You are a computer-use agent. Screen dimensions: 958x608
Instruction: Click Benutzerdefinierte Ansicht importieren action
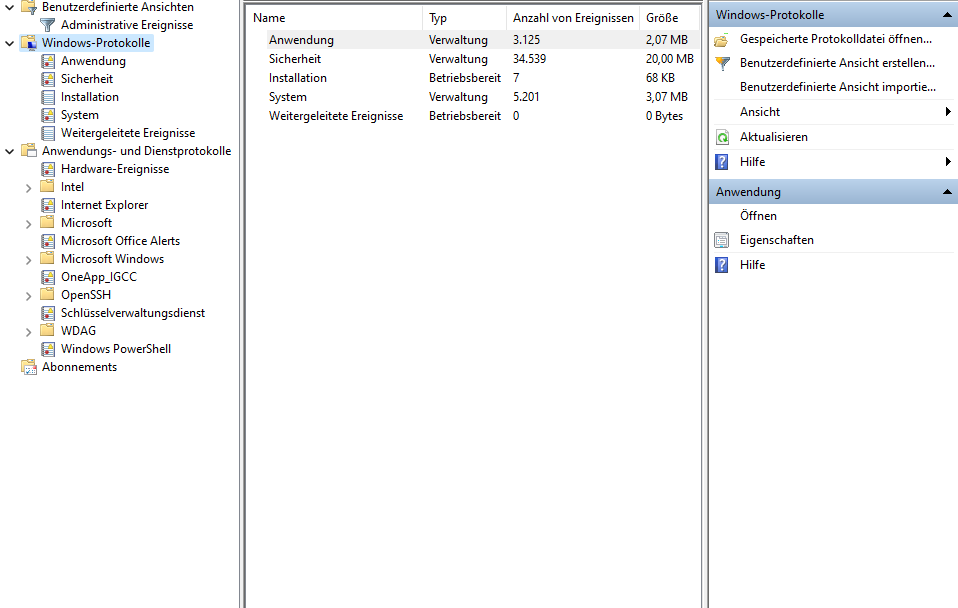click(x=837, y=87)
